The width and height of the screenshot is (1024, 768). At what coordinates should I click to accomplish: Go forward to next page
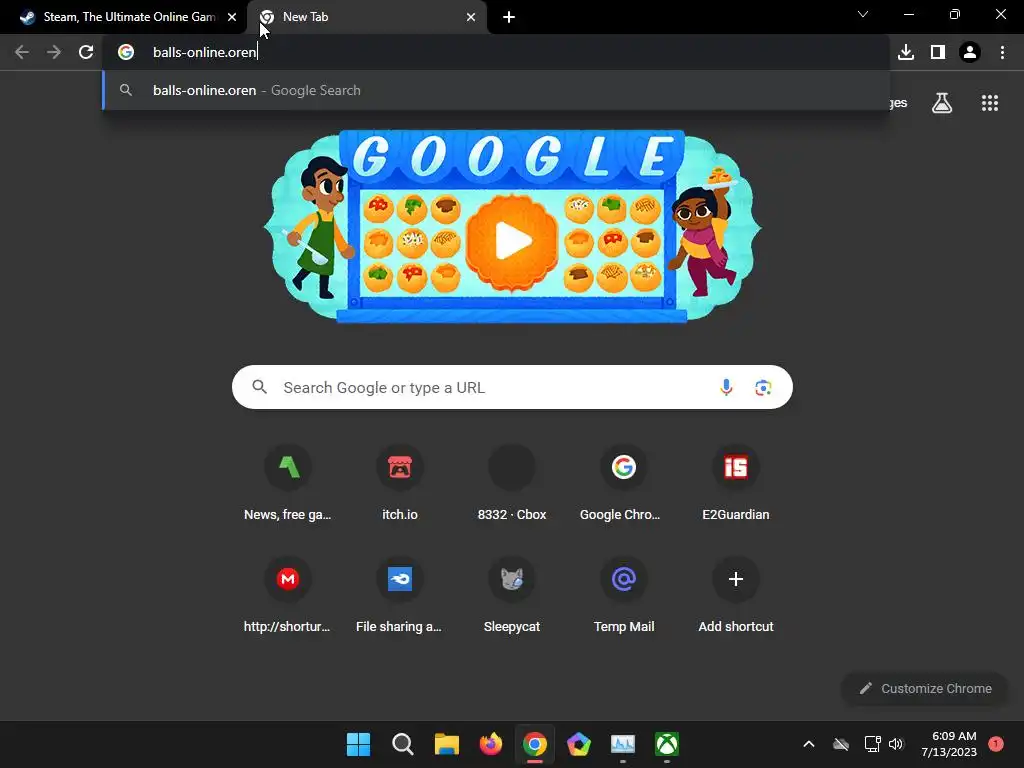pos(54,52)
